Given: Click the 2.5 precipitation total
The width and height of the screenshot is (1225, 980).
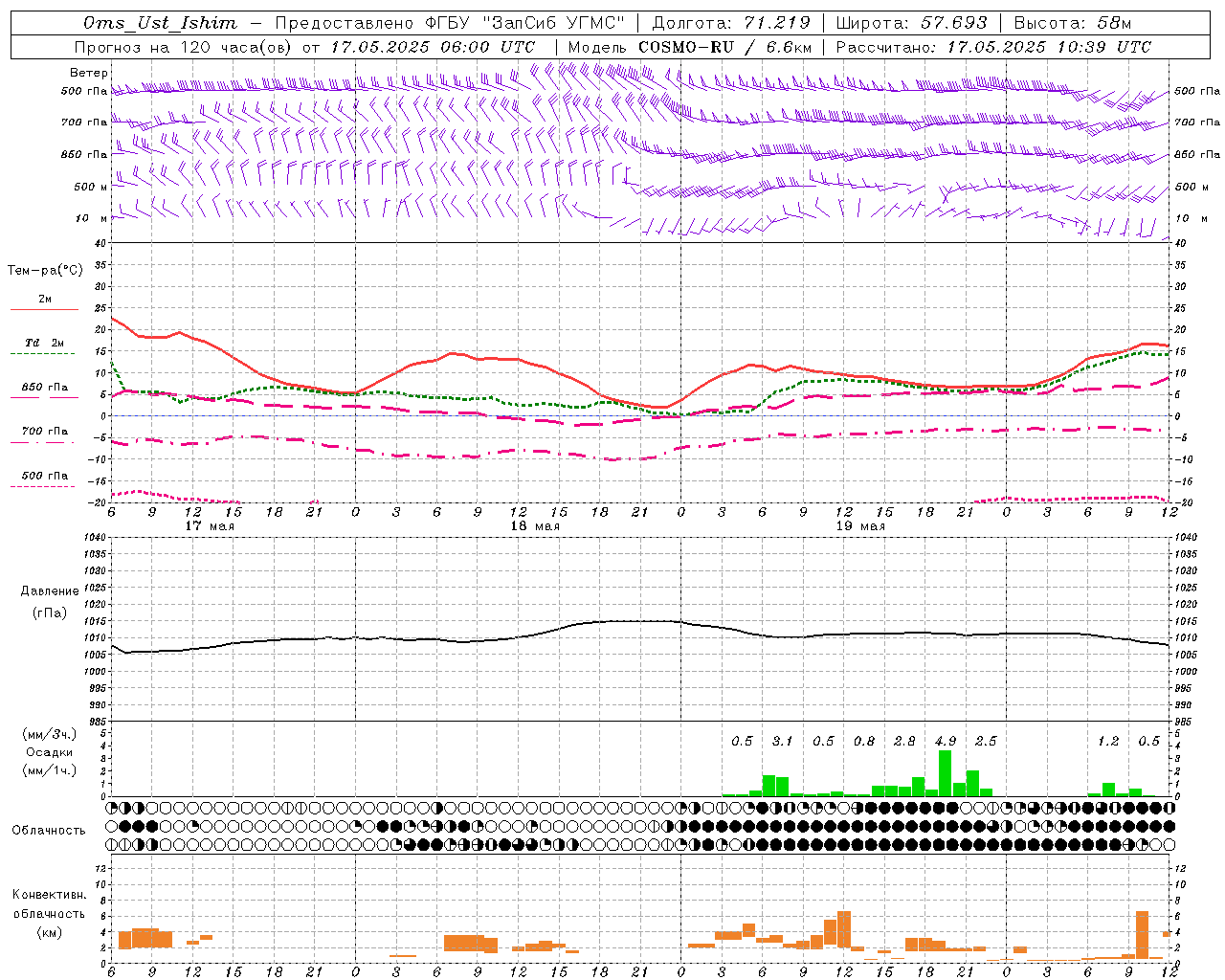Looking at the screenshot, I should point(986,741).
